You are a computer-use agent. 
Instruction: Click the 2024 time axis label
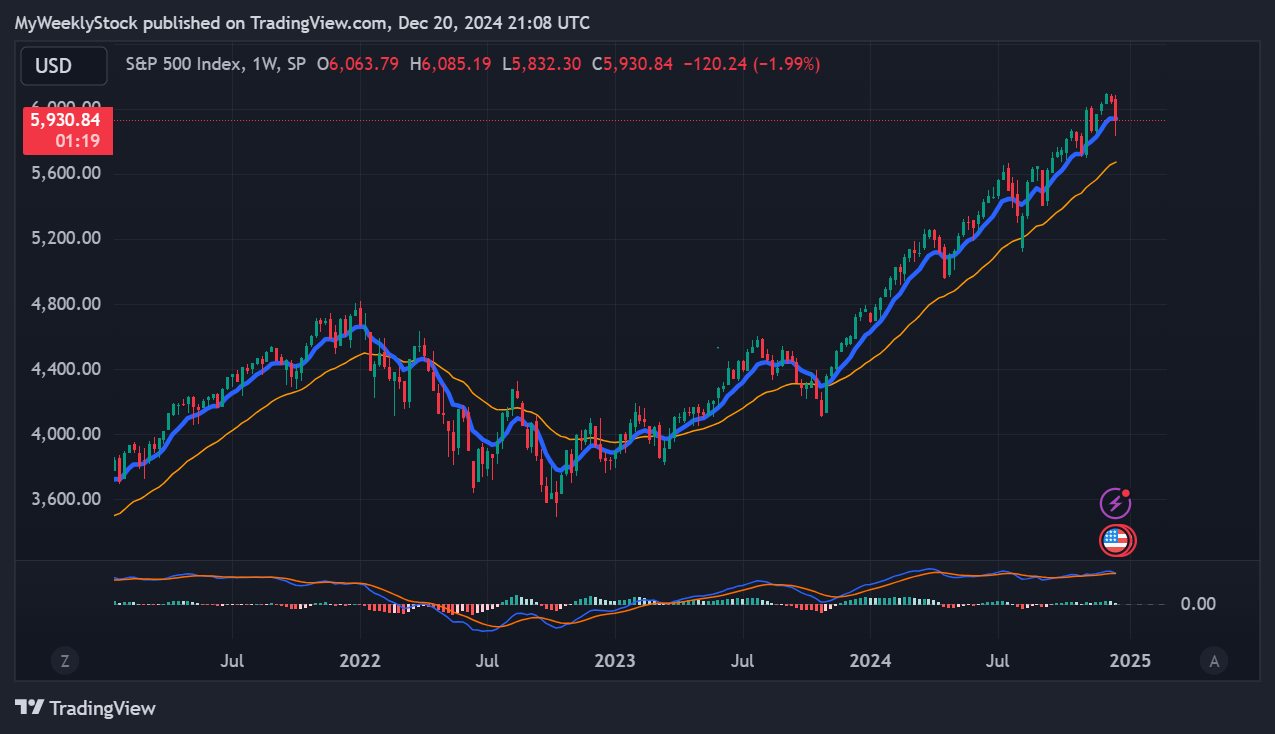[x=870, y=661]
